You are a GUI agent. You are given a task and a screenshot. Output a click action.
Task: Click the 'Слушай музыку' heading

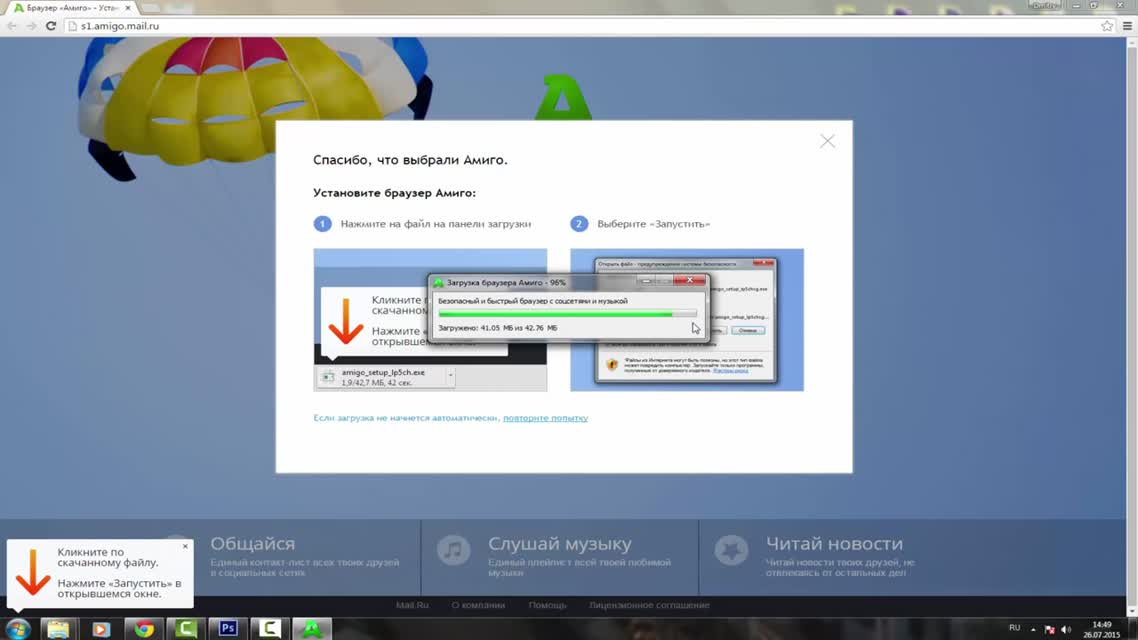(560, 543)
